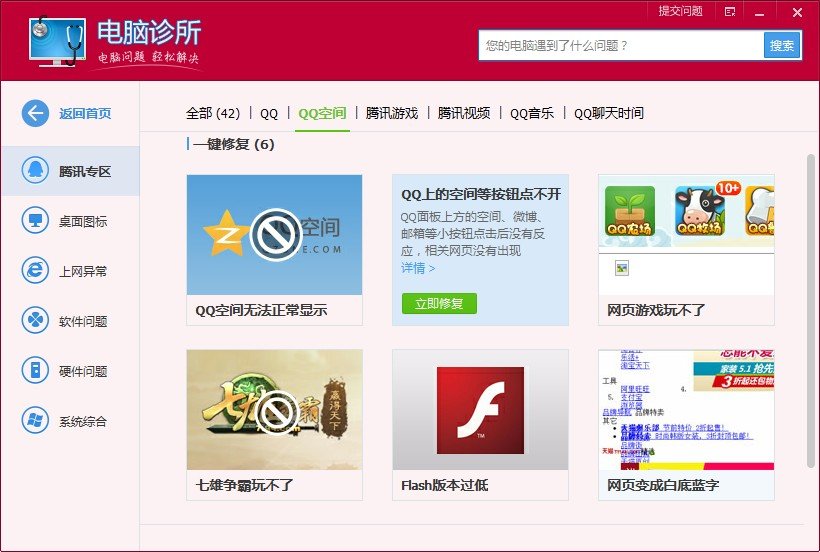Select the 上网异常 sidebar label
Viewport: 820px width, 552px height.
coord(83,271)
